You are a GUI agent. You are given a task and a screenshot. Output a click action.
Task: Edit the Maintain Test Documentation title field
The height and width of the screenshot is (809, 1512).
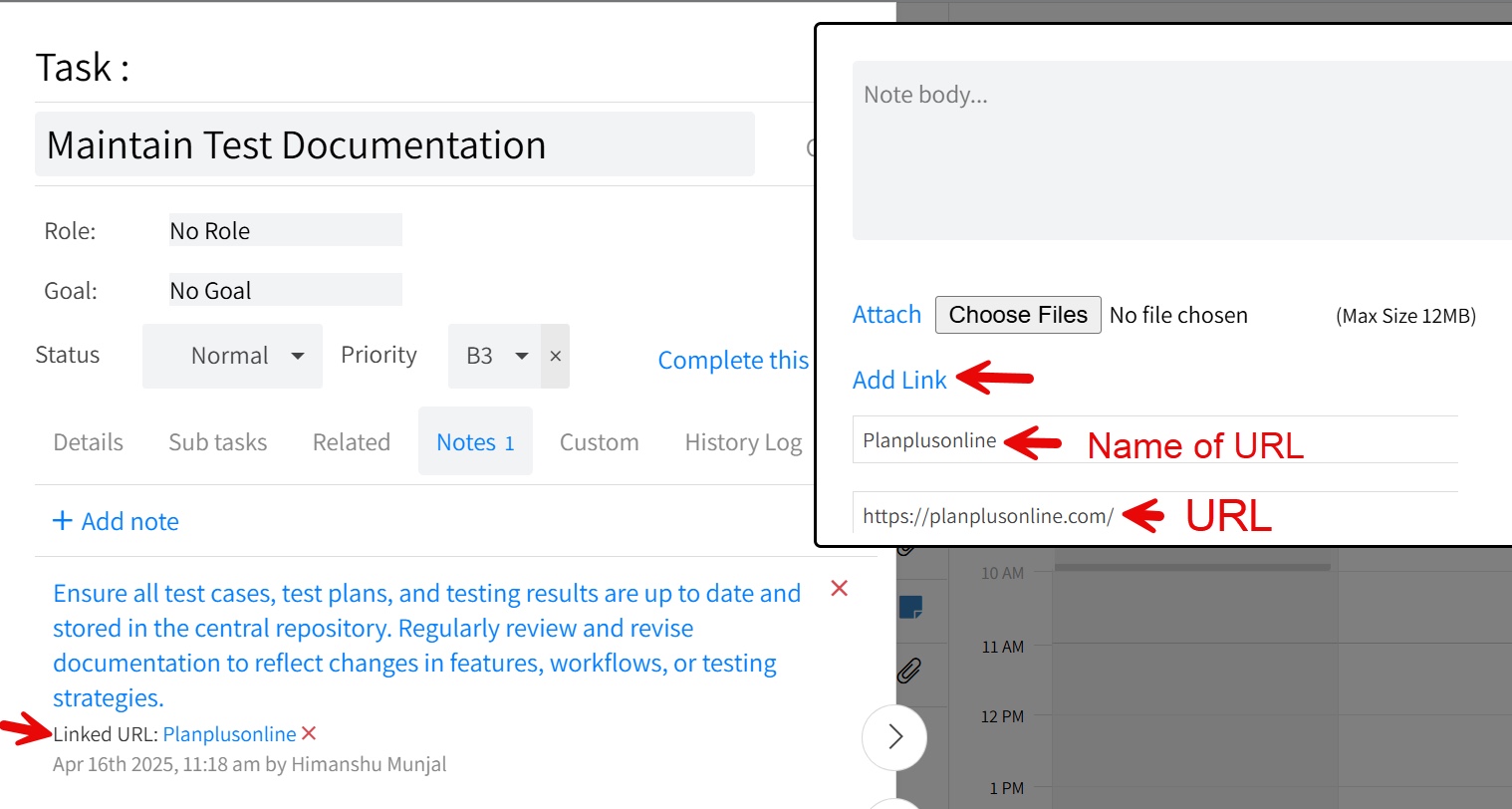point(394,145)
